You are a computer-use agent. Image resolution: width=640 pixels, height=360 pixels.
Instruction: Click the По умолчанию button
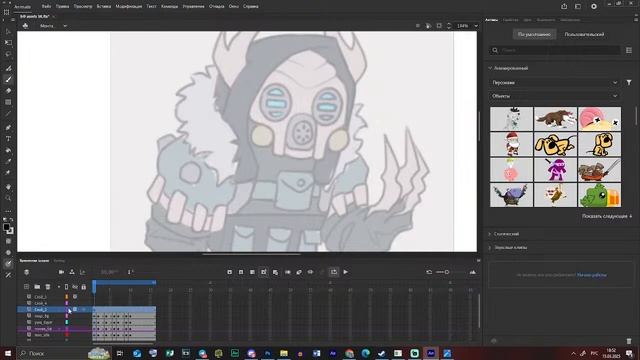pyautogui.click(x=534, y=34)
